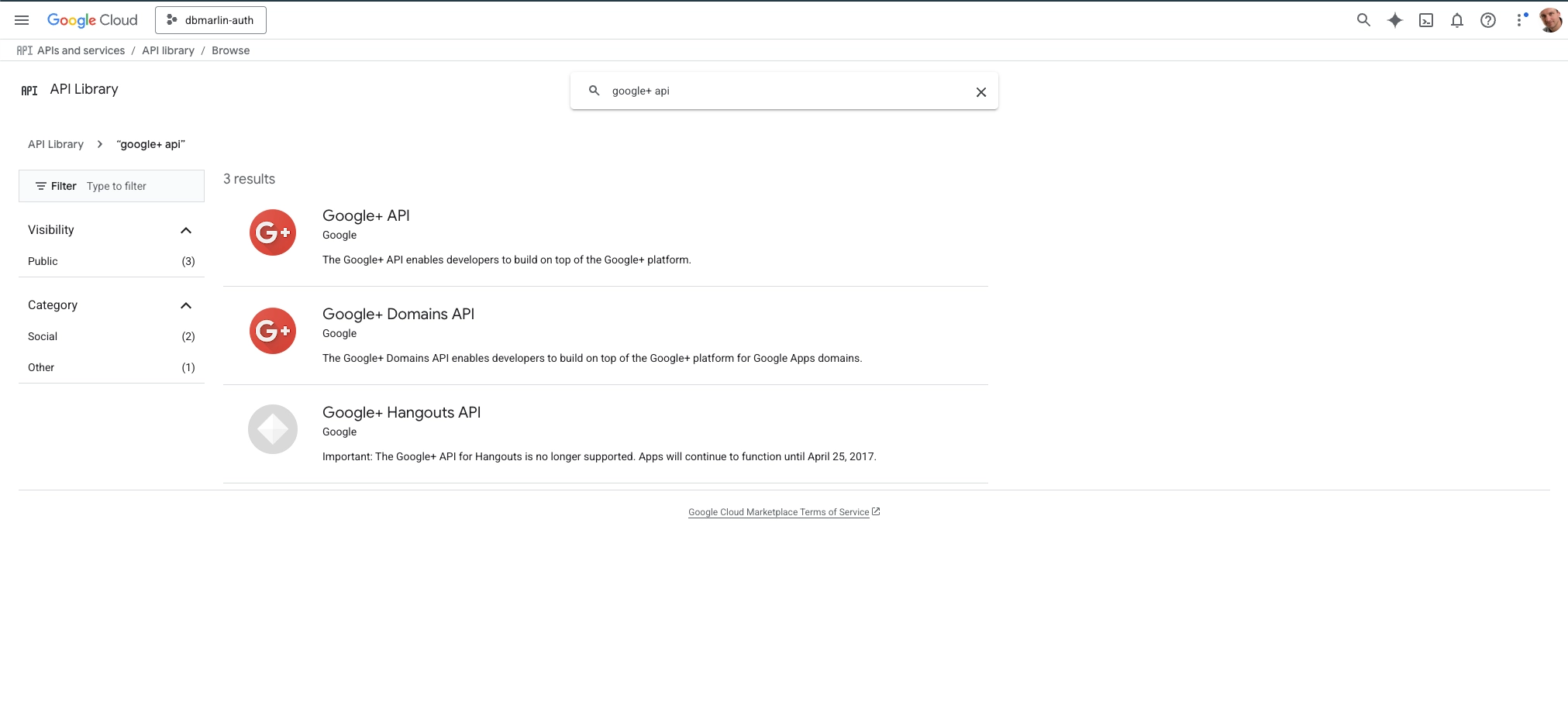Open Google Cloud Marketplace Terms of Service
The image size is (1568, 719).
click(779, 511)
